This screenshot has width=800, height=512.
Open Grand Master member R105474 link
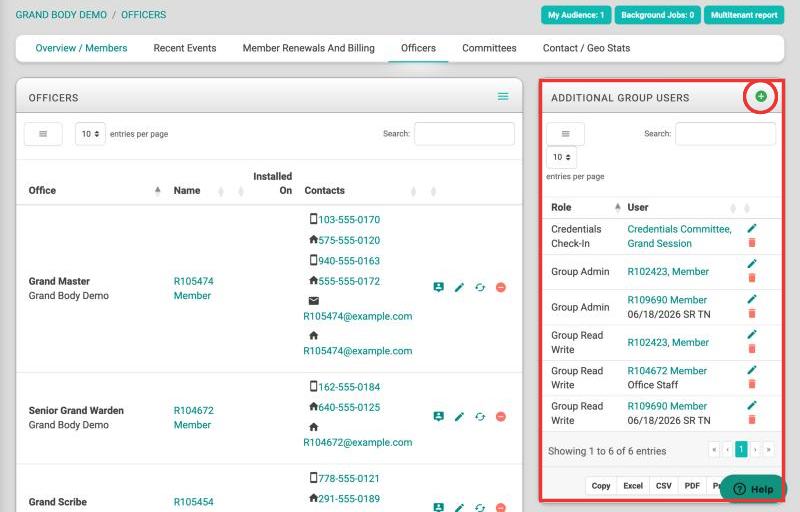point(193,289)
